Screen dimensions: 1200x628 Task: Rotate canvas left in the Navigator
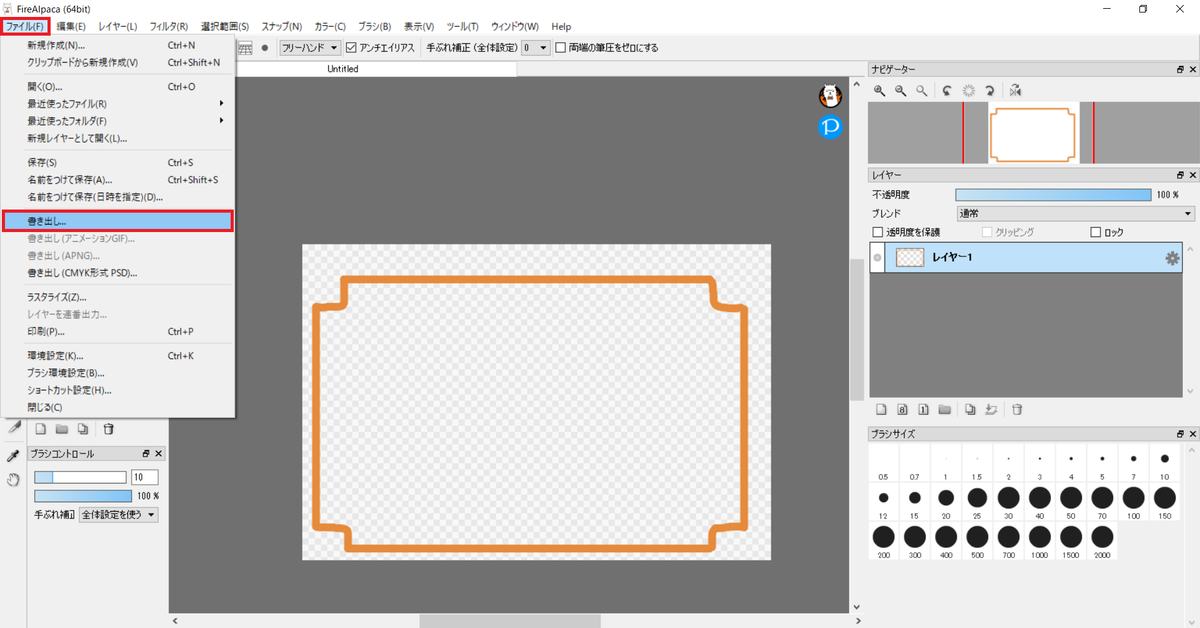[947, 90]
